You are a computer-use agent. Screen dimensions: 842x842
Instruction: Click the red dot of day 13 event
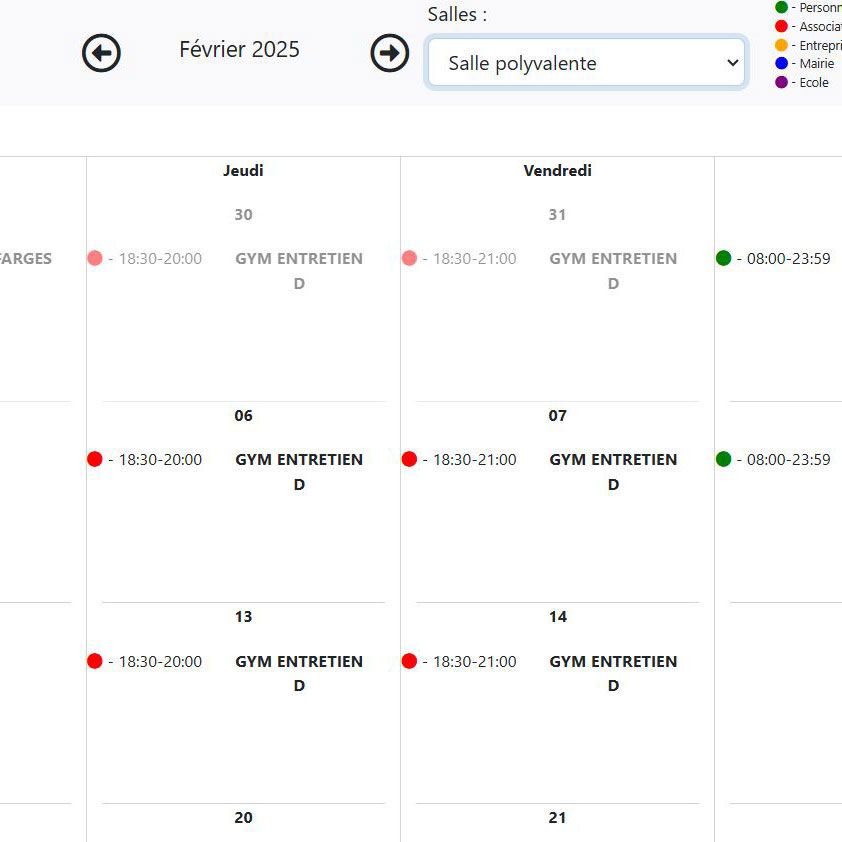[95, 661]
